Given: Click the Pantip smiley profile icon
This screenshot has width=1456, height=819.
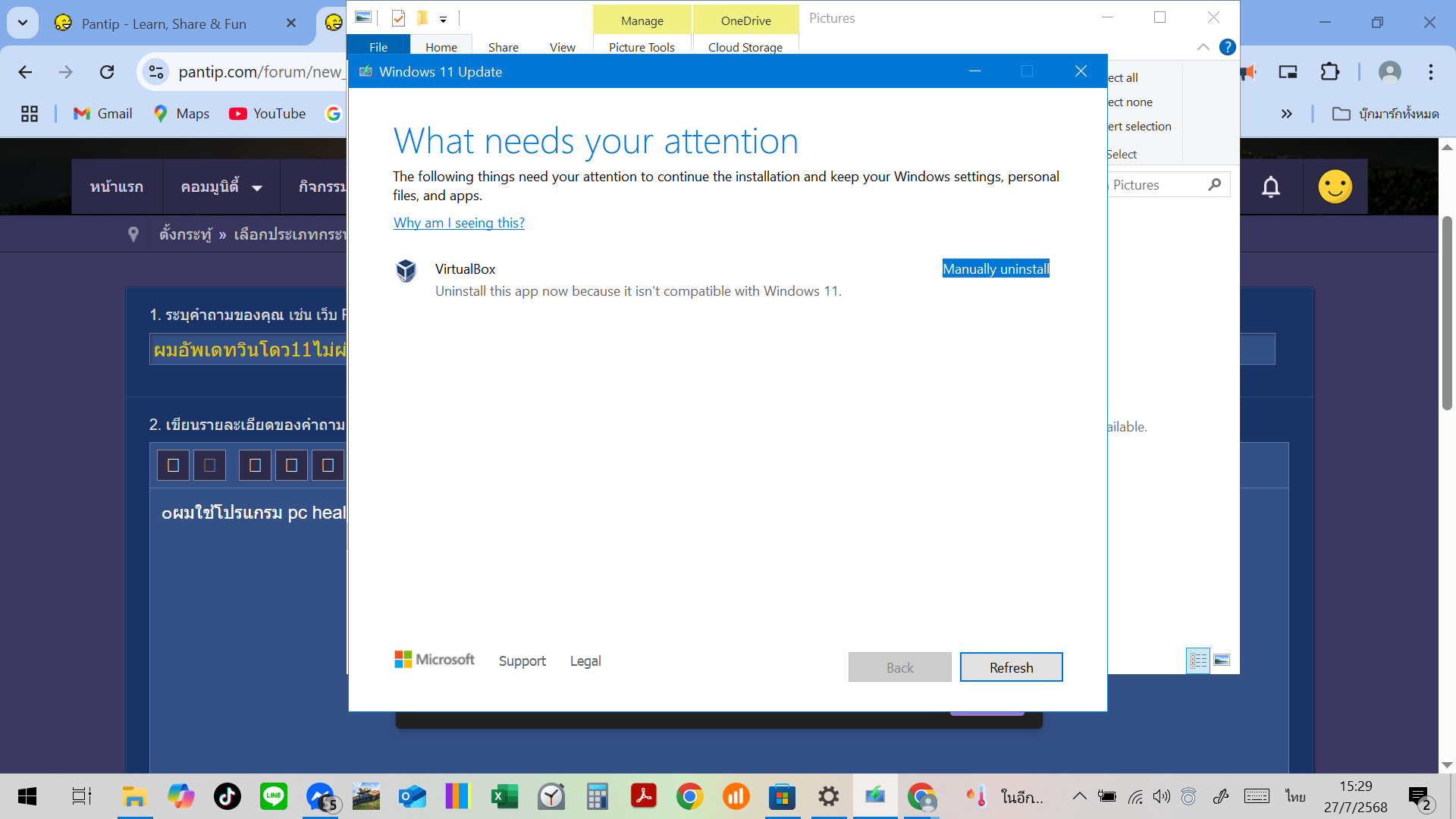Looking at the screenshot, I should tap(1335, 187).
